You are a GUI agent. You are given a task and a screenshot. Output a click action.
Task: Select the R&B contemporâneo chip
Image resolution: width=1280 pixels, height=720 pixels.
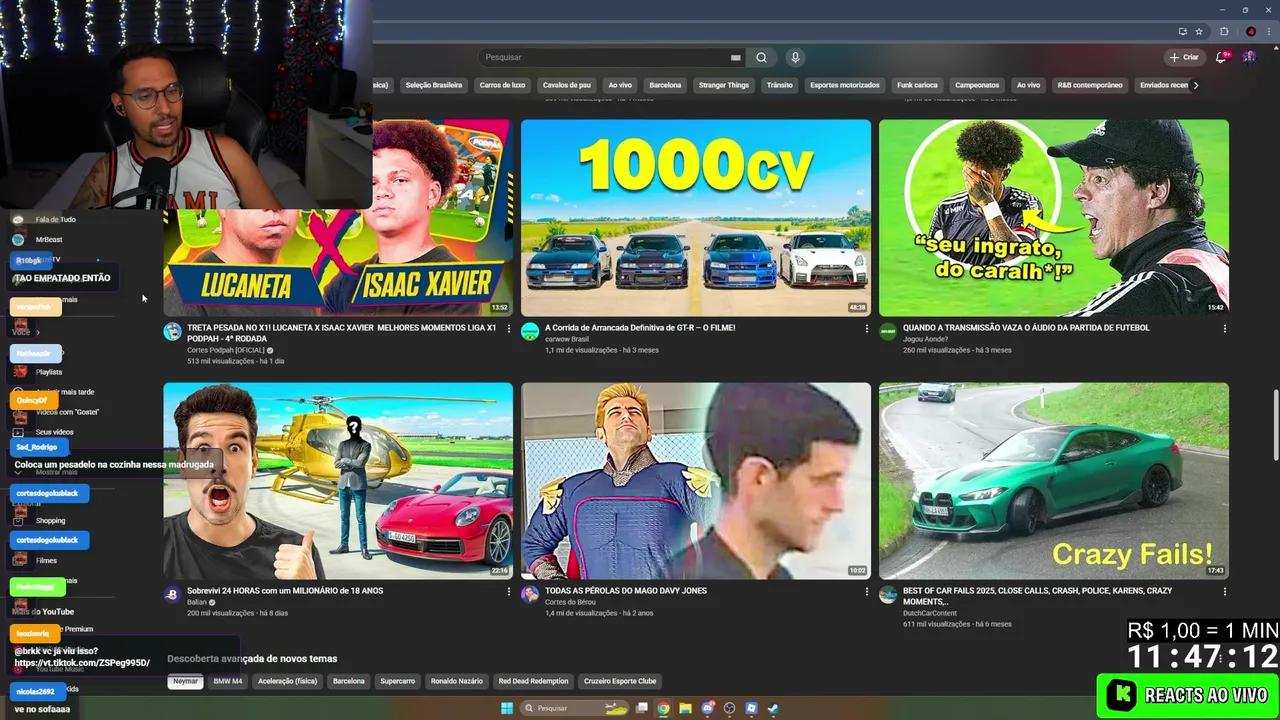[x=1090, y=85]
